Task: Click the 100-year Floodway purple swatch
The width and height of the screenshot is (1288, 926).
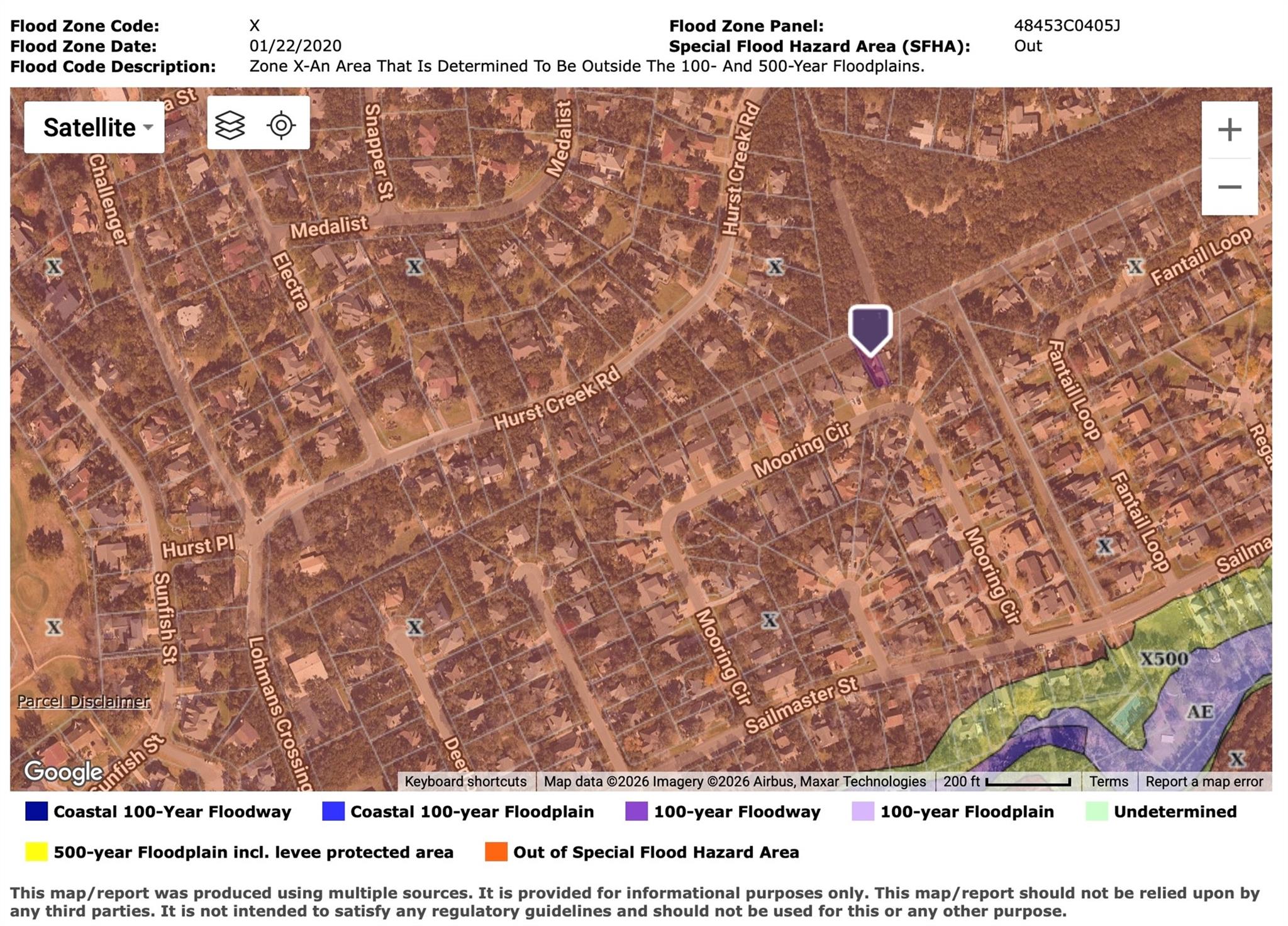Action: pyautogui.click(x=636, y=812)
